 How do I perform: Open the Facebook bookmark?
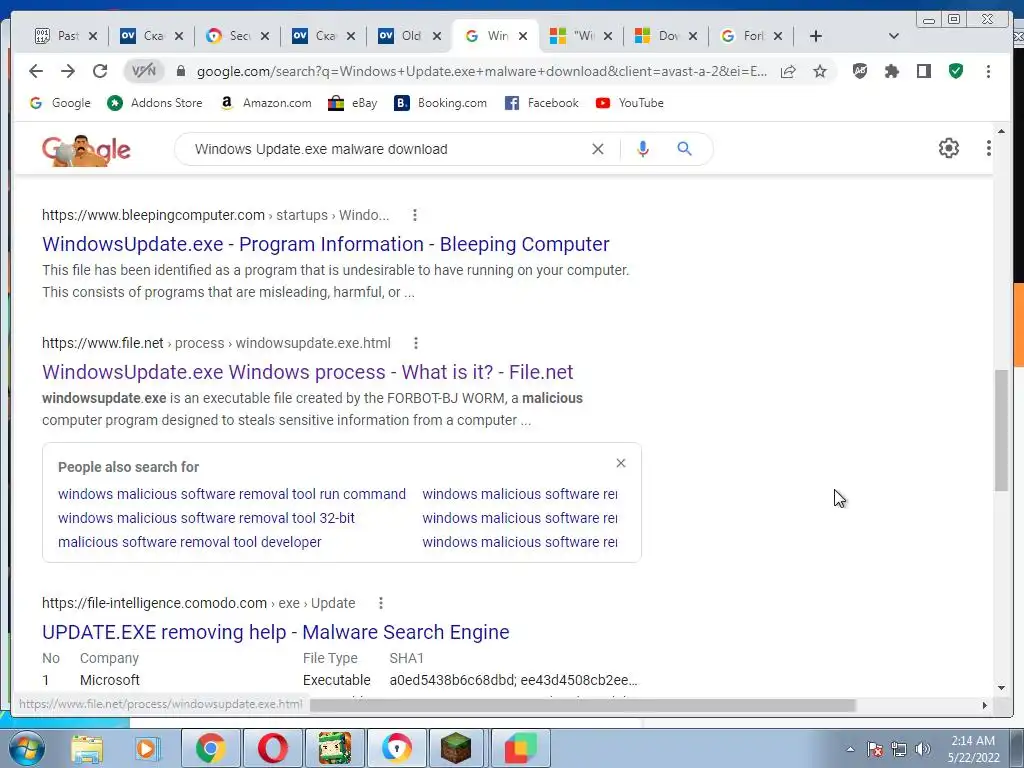point(541,103)
